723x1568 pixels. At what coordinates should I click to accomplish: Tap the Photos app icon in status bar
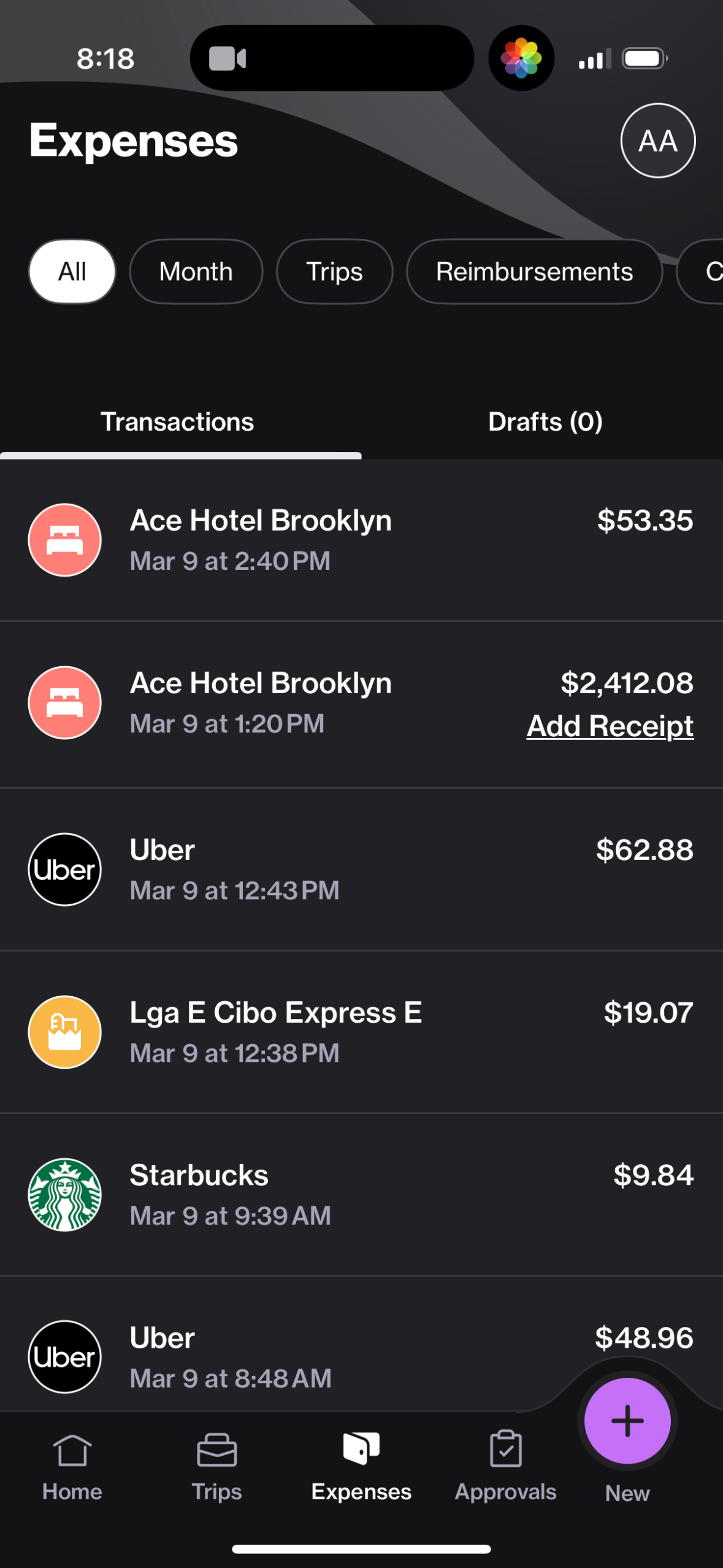[521, 58]
